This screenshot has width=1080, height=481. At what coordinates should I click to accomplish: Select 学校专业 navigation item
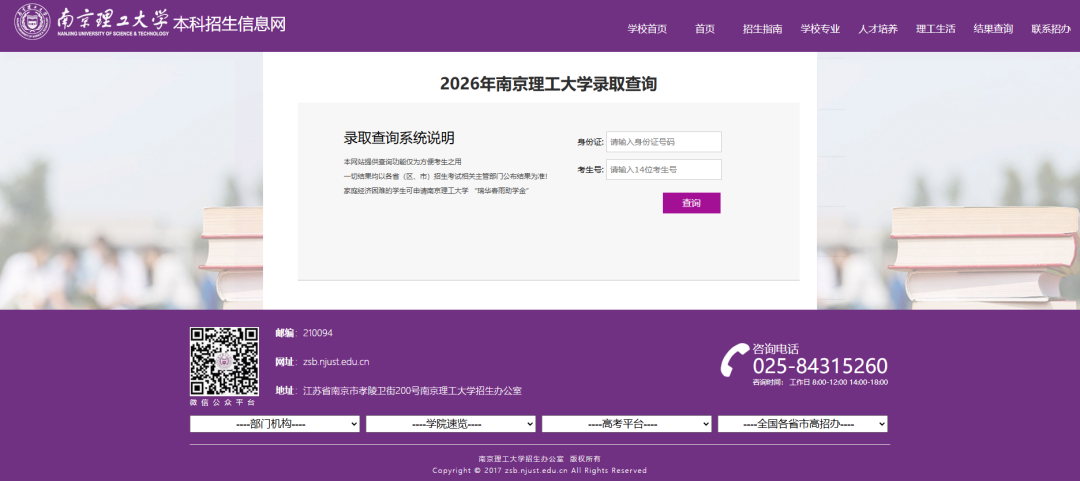820,29
